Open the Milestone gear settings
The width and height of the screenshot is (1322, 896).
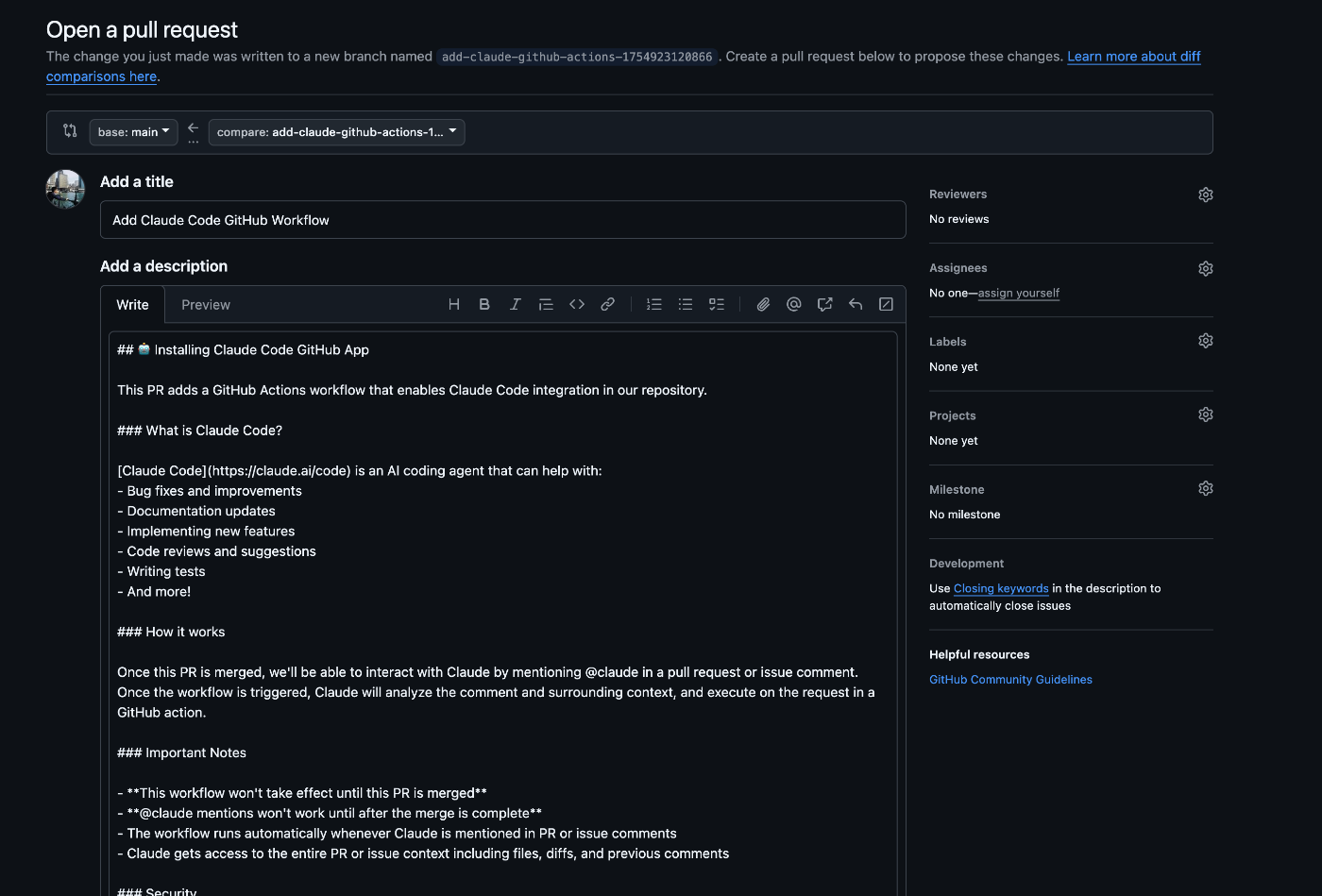1206,488
